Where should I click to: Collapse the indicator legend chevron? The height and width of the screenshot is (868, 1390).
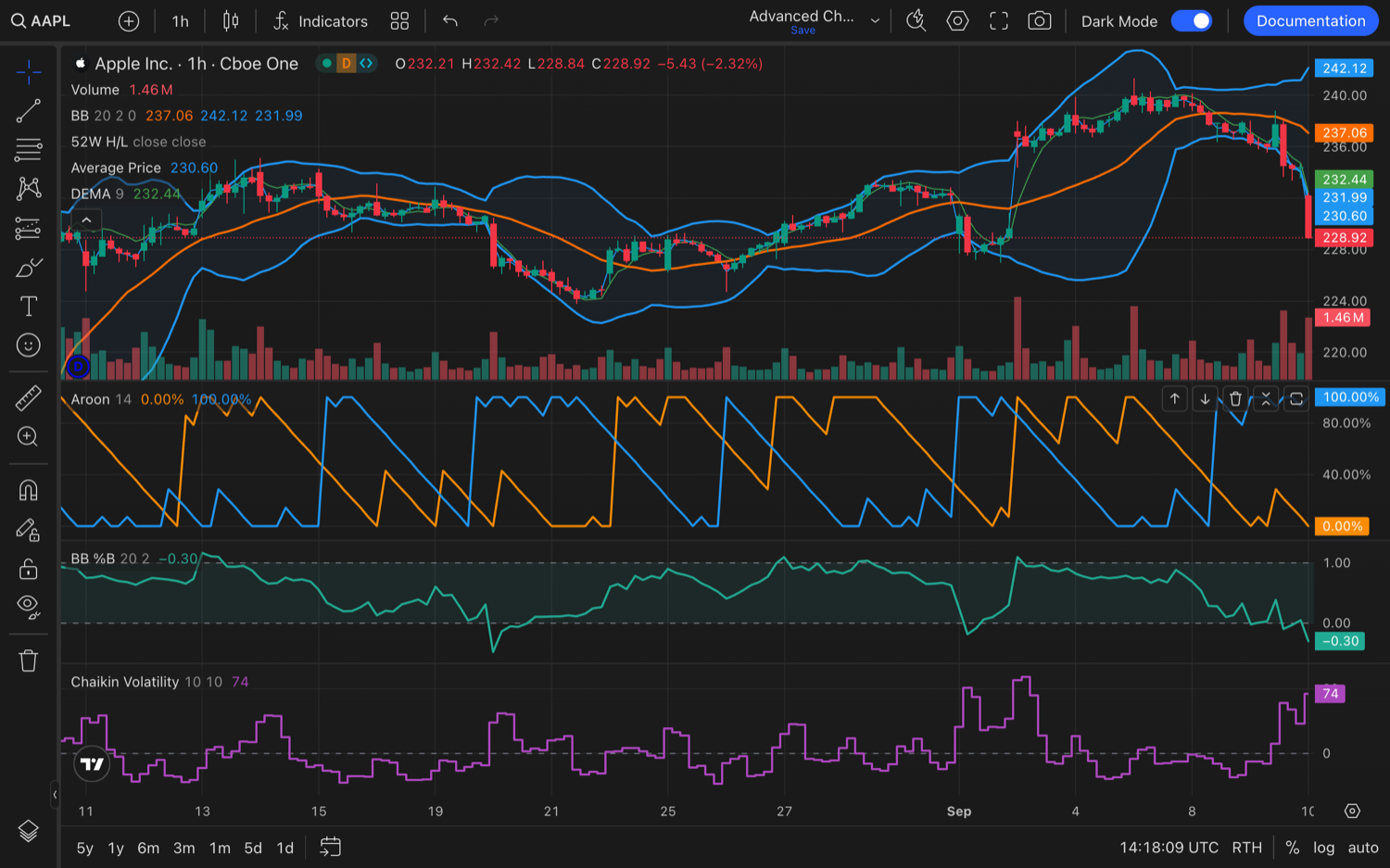pos(86,220)
